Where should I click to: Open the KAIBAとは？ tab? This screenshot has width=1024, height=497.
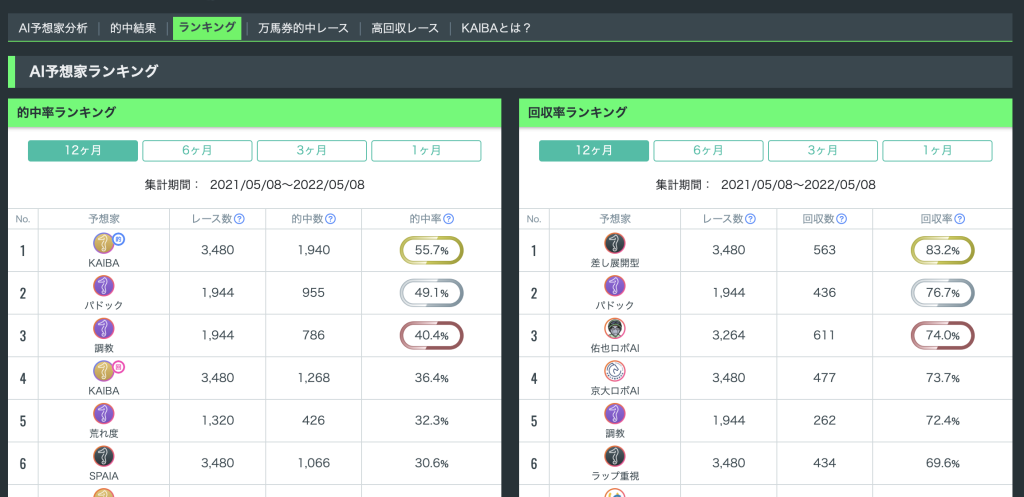[x=496, y=29]
